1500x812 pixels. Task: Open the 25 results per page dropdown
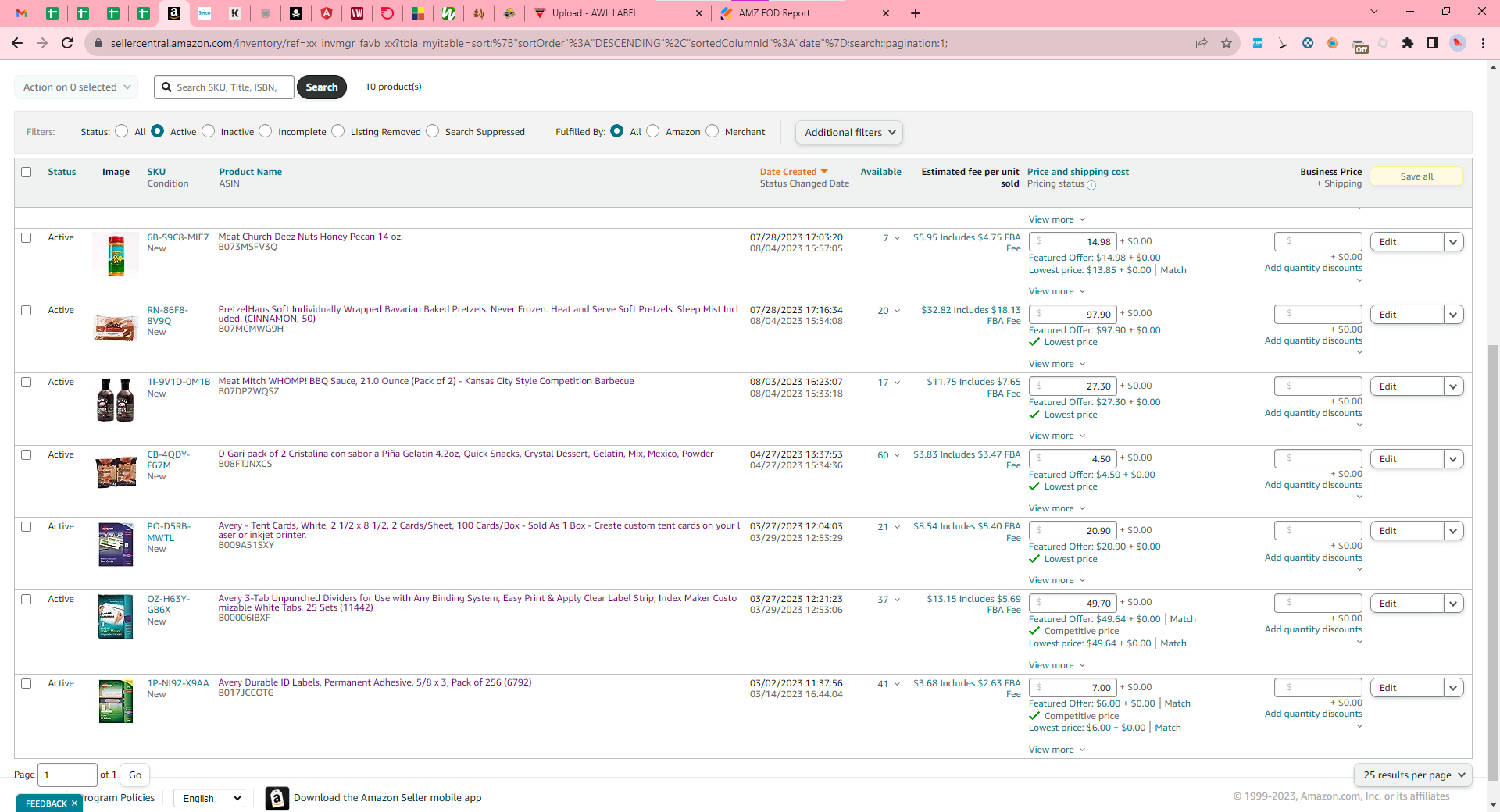tap(1413, 775)
